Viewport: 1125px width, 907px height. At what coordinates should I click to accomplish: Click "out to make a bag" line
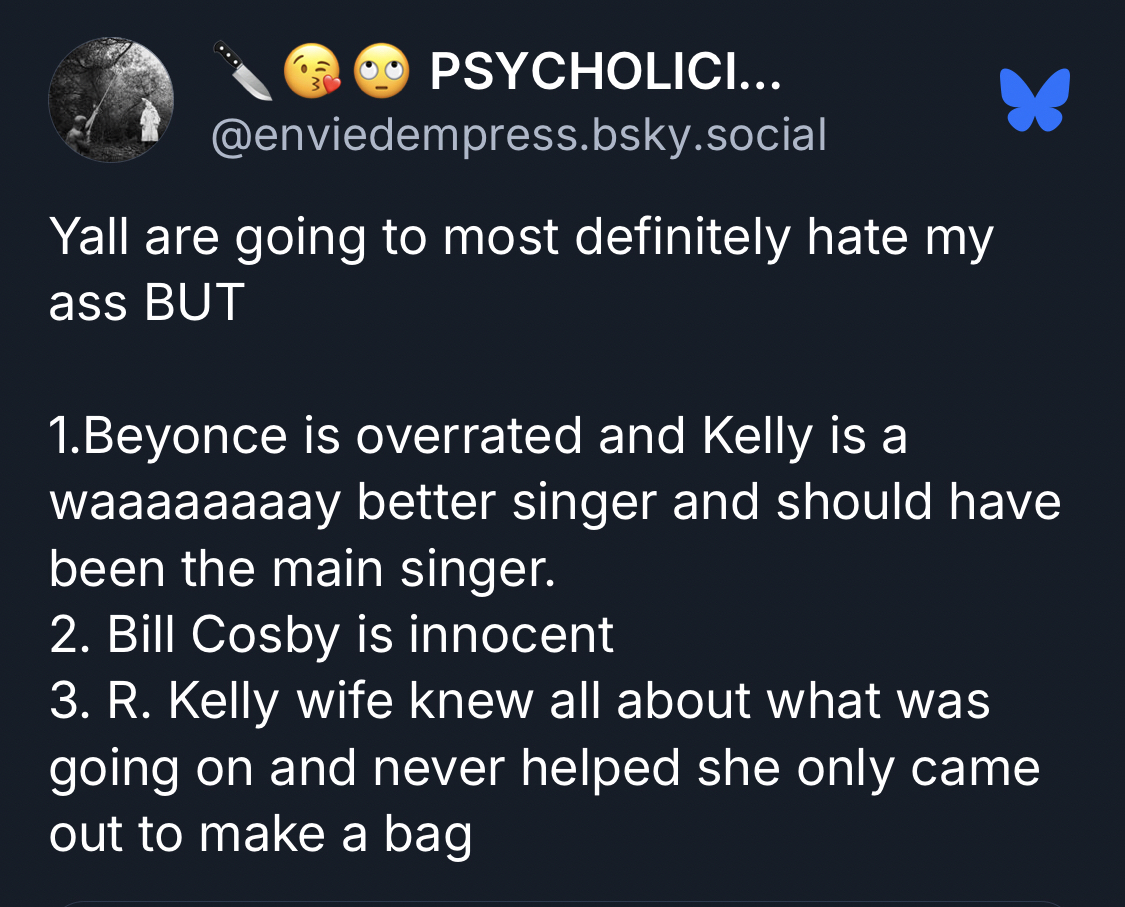pos(260,833)
